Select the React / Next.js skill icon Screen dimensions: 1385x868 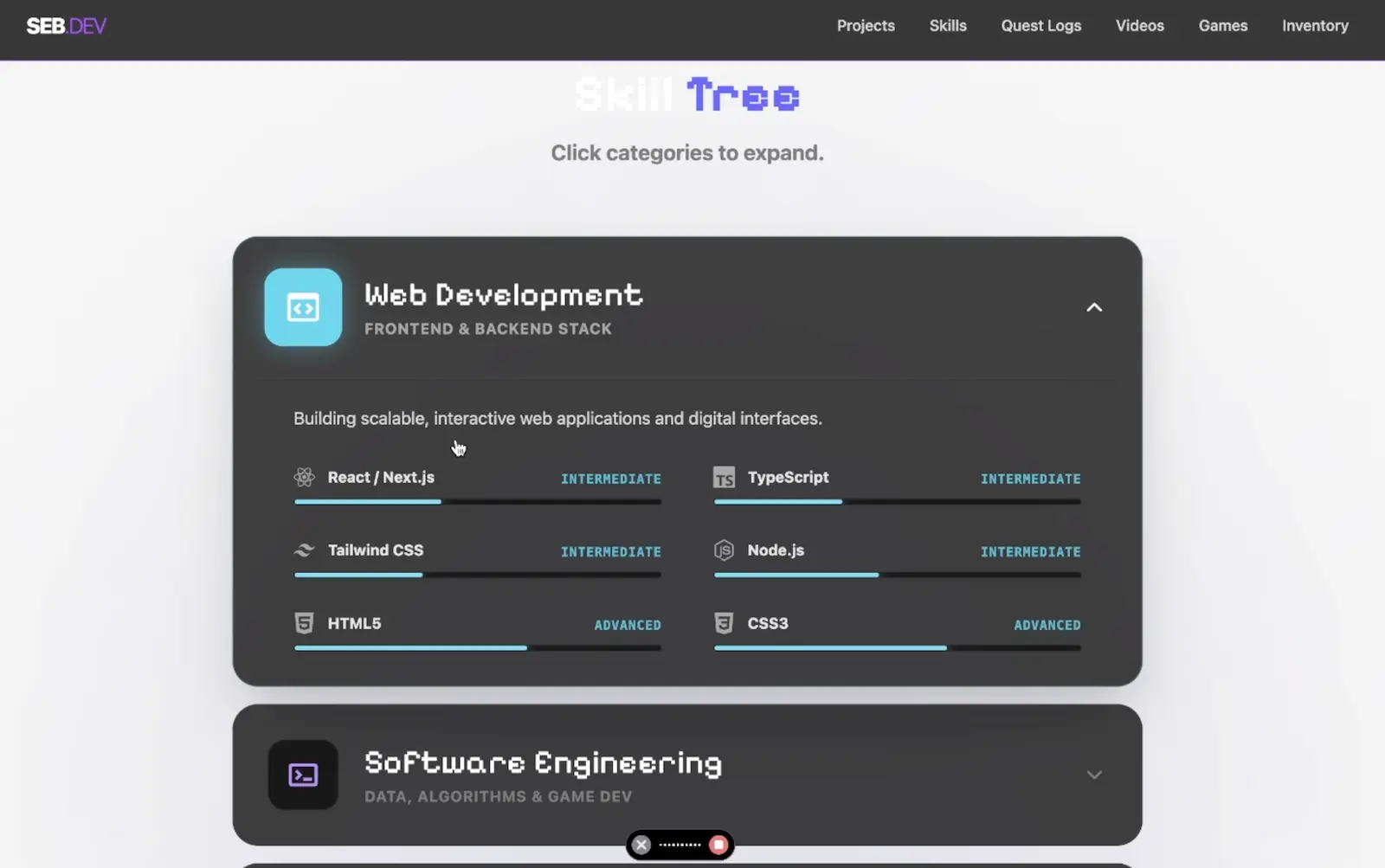[x=304, y=477]
